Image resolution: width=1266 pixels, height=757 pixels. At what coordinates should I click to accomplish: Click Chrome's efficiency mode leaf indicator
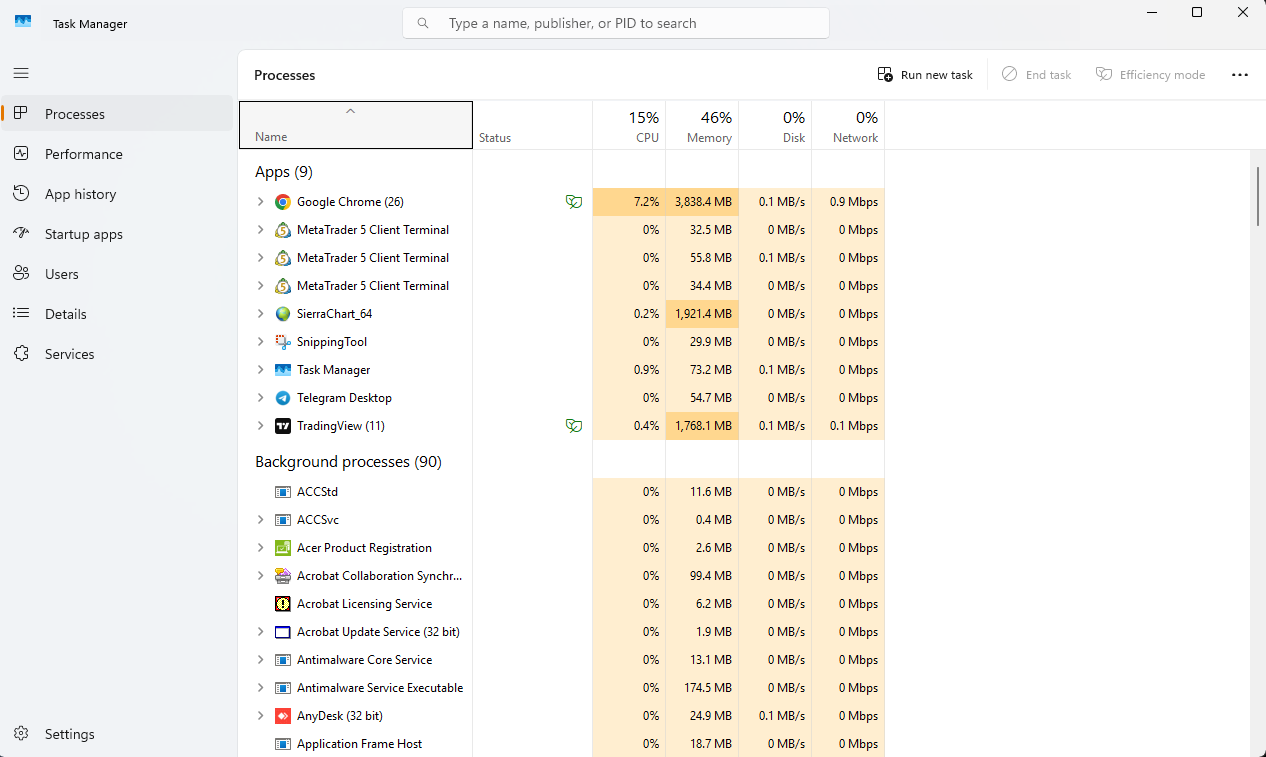click(574, 202)
